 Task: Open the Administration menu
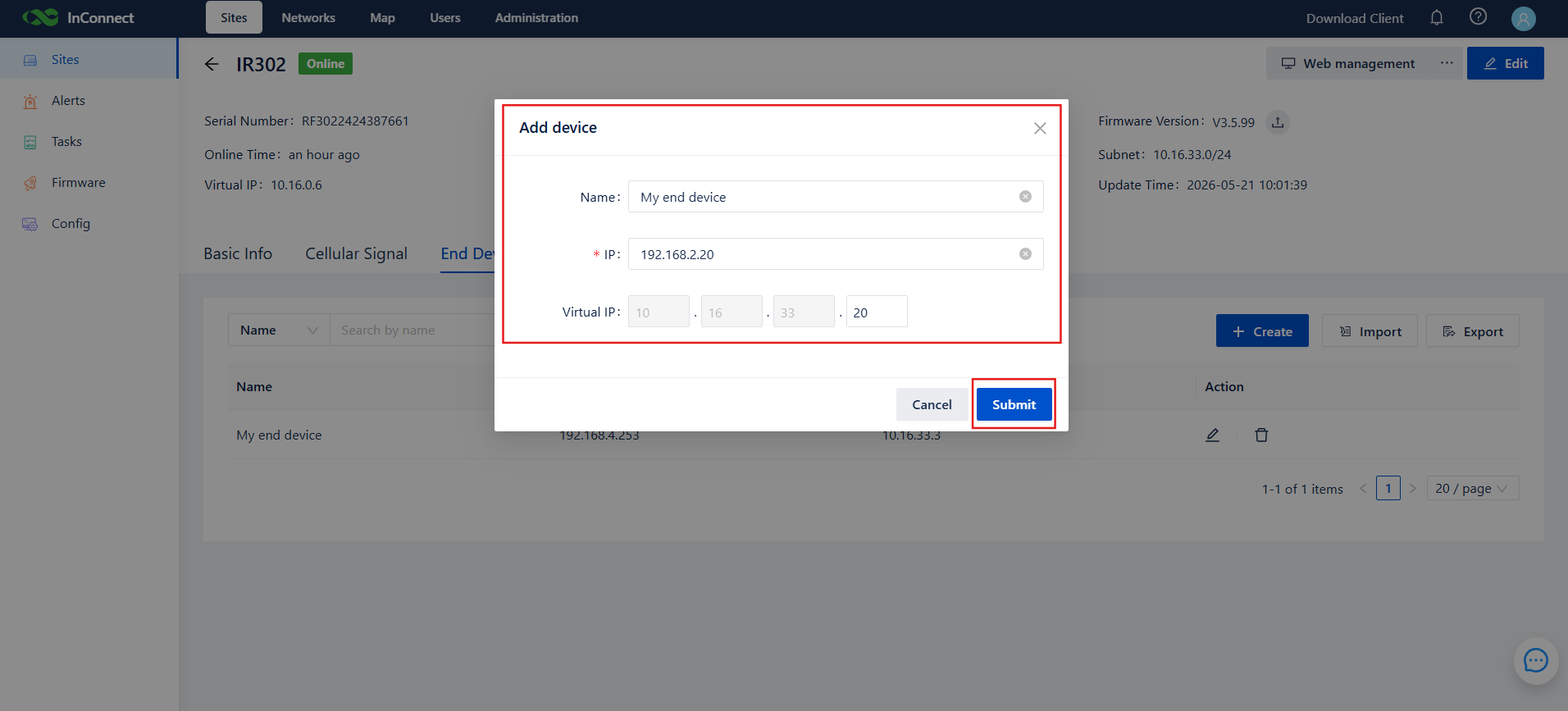(x=536, y=17)
